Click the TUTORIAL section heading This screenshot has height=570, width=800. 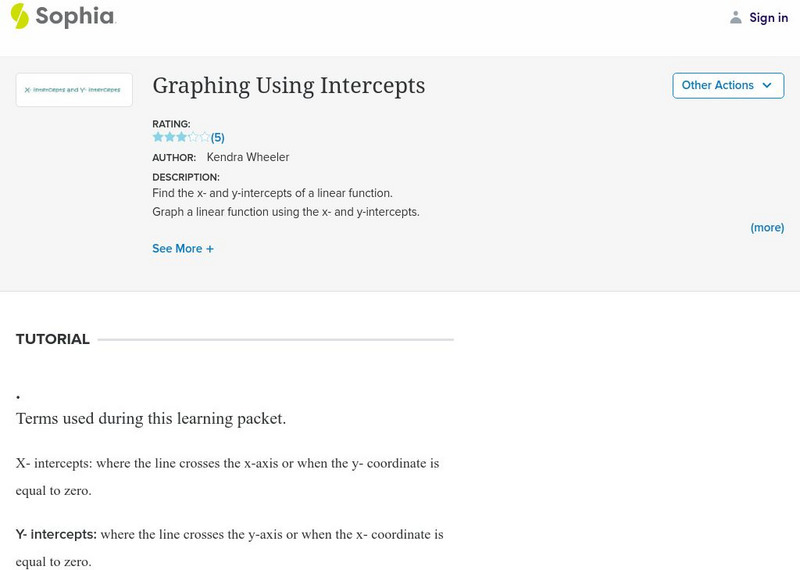[x=53, y=340]
